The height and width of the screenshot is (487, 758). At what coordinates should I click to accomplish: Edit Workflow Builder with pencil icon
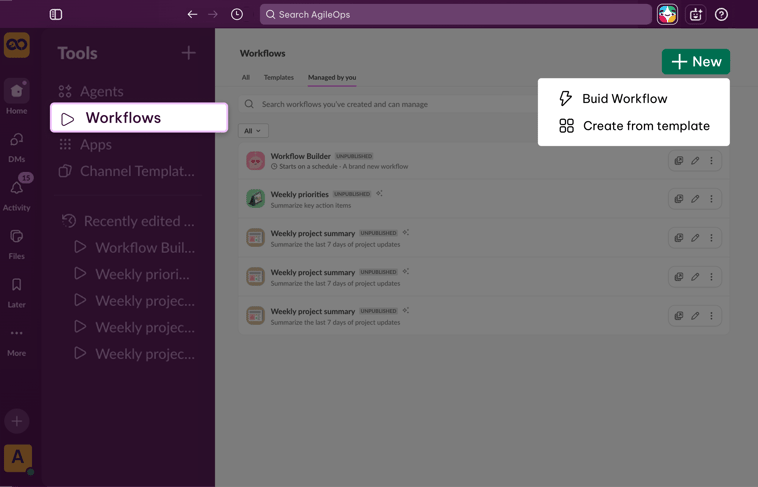coord(695,161)
